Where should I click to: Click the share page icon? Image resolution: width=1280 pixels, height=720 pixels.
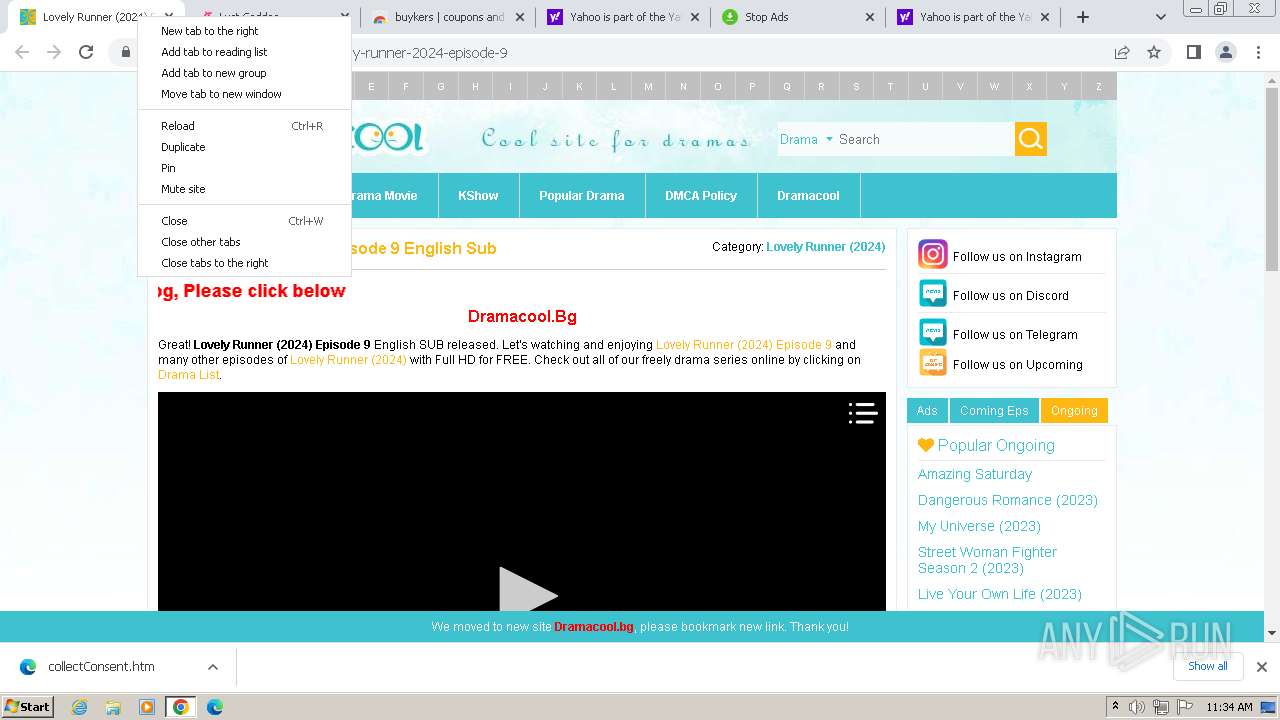coord(1122,52)
